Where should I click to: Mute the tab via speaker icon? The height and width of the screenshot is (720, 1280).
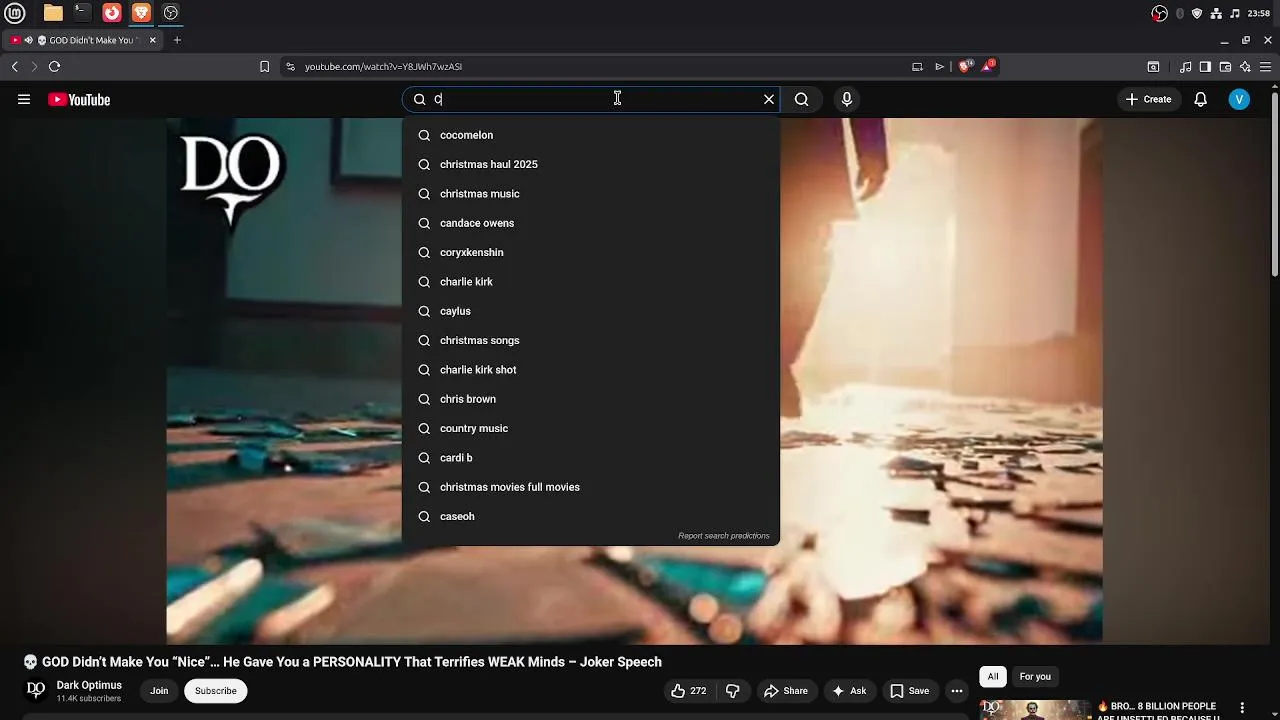[29, 40]
